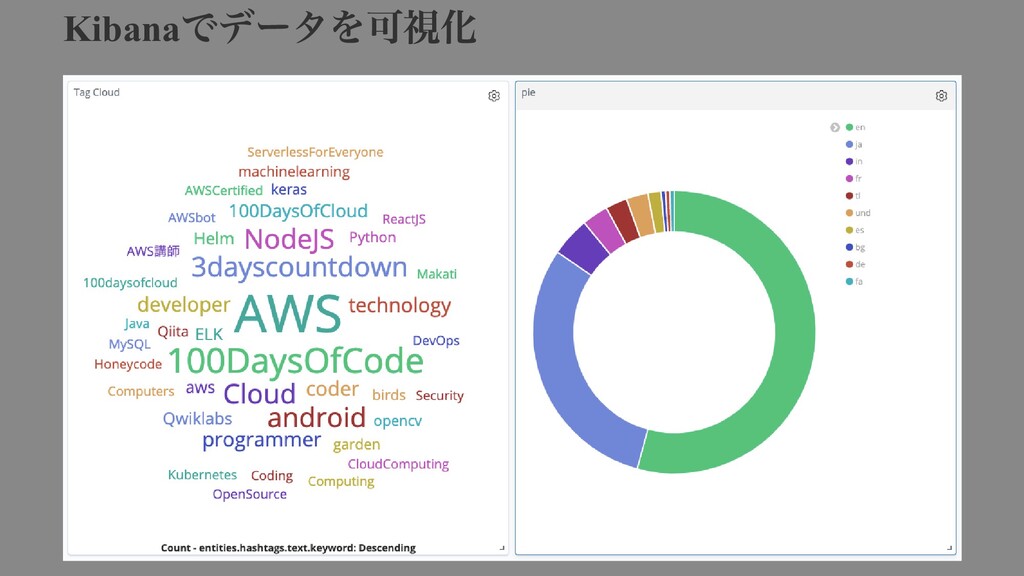Select the 'de' legend entry

point(855,264)
